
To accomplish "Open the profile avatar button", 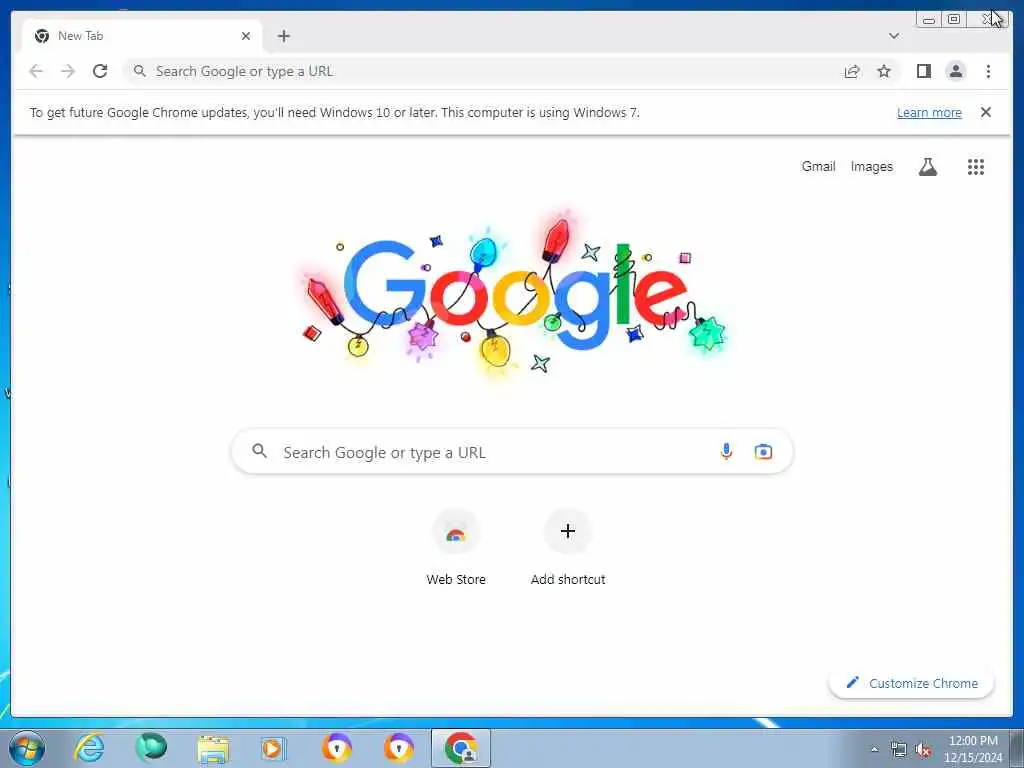I will click(x=955, y=71).
